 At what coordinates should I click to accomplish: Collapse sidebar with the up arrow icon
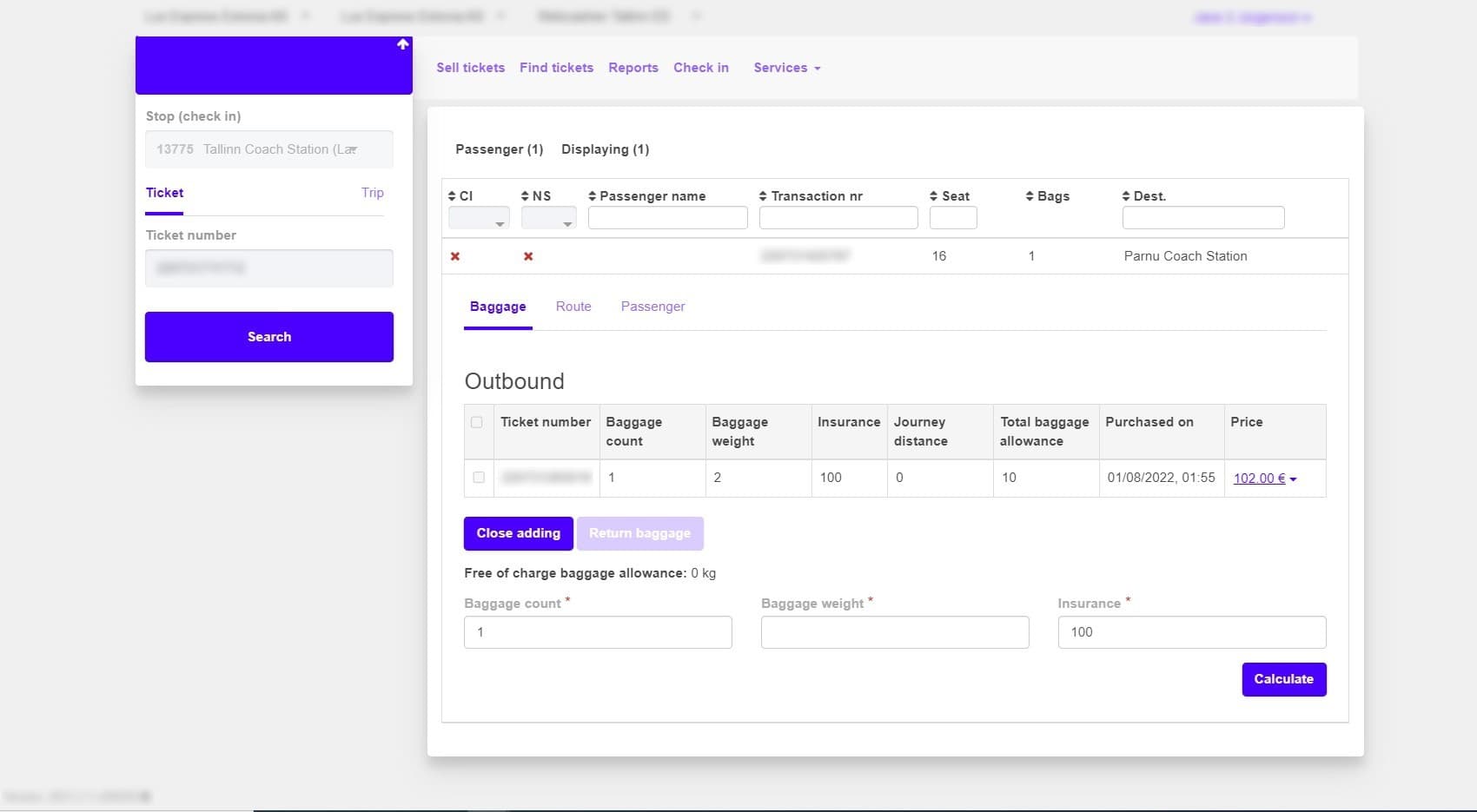pos(402,44)
